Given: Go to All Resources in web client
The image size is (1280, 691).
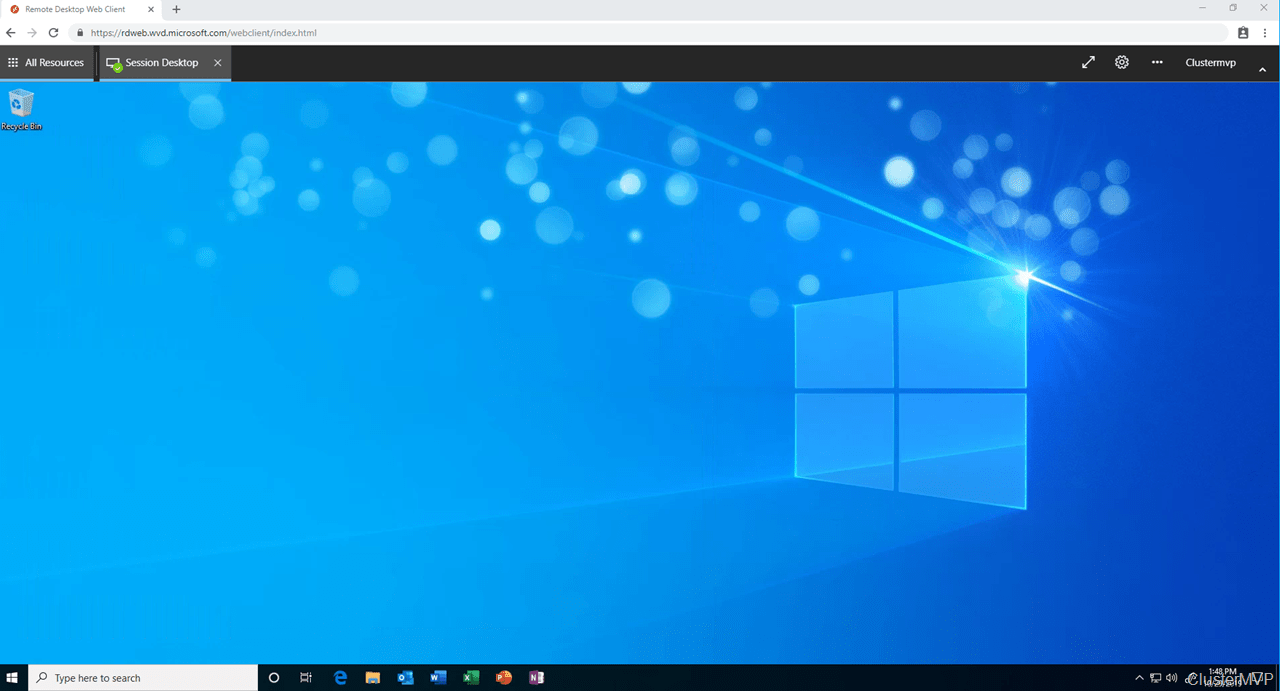Looking at the screenshot, I should coord(46,63).
